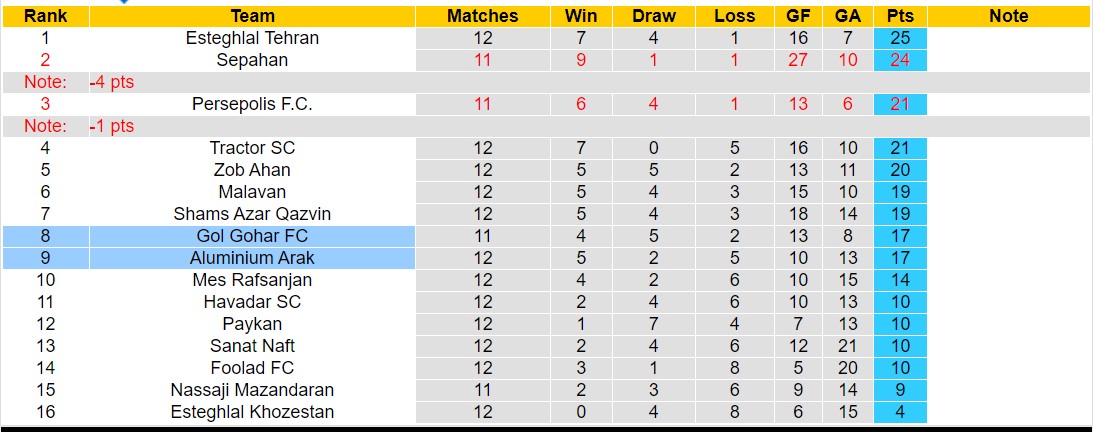This screenshot has height=432, width=1093.
Task: Open the Esteghlal Tehran team link
Action: click(x=252, y=38)
